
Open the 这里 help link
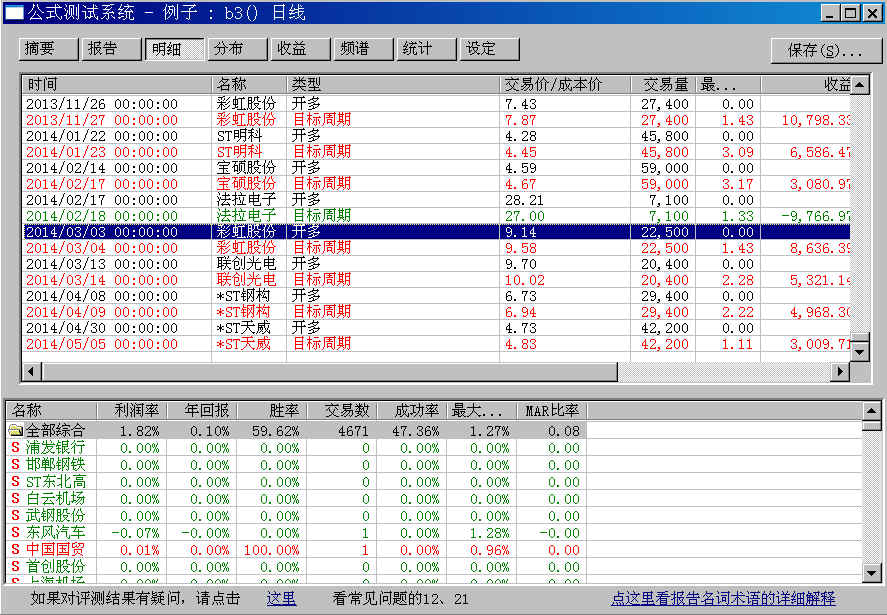(281, 599)
